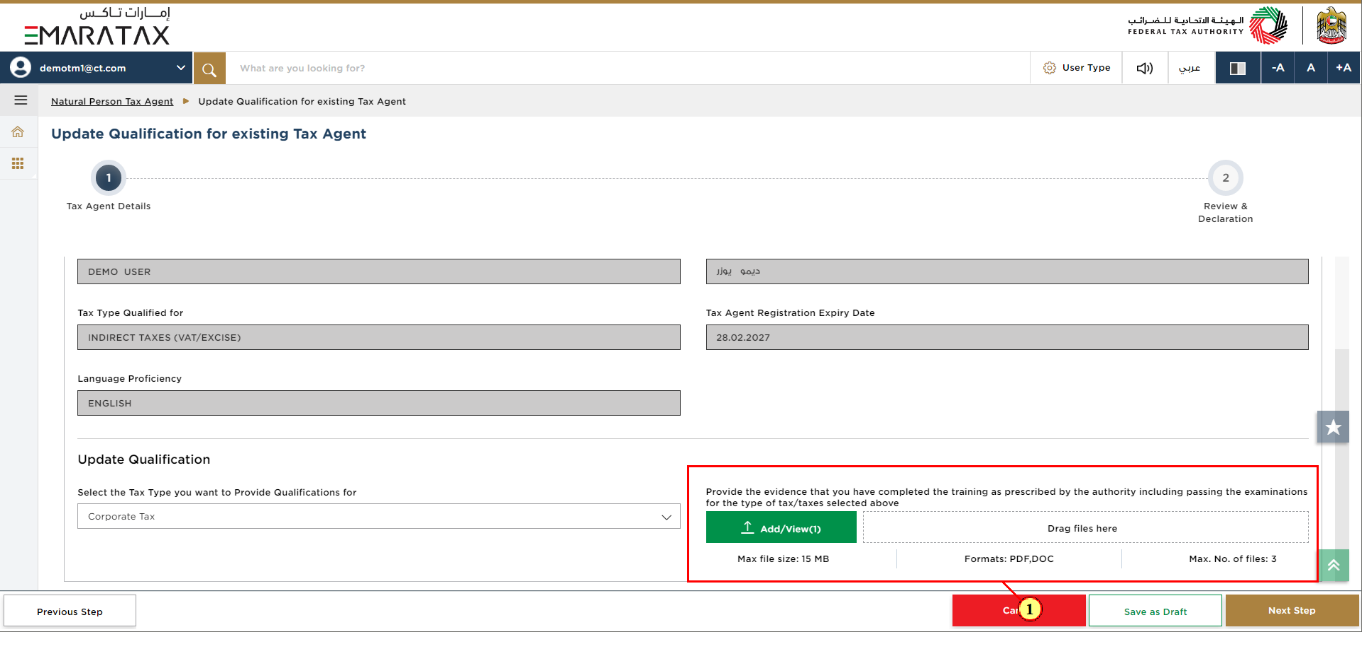Click the Arabic name field
The image size is (1362, 648).
pos(1007,271)
